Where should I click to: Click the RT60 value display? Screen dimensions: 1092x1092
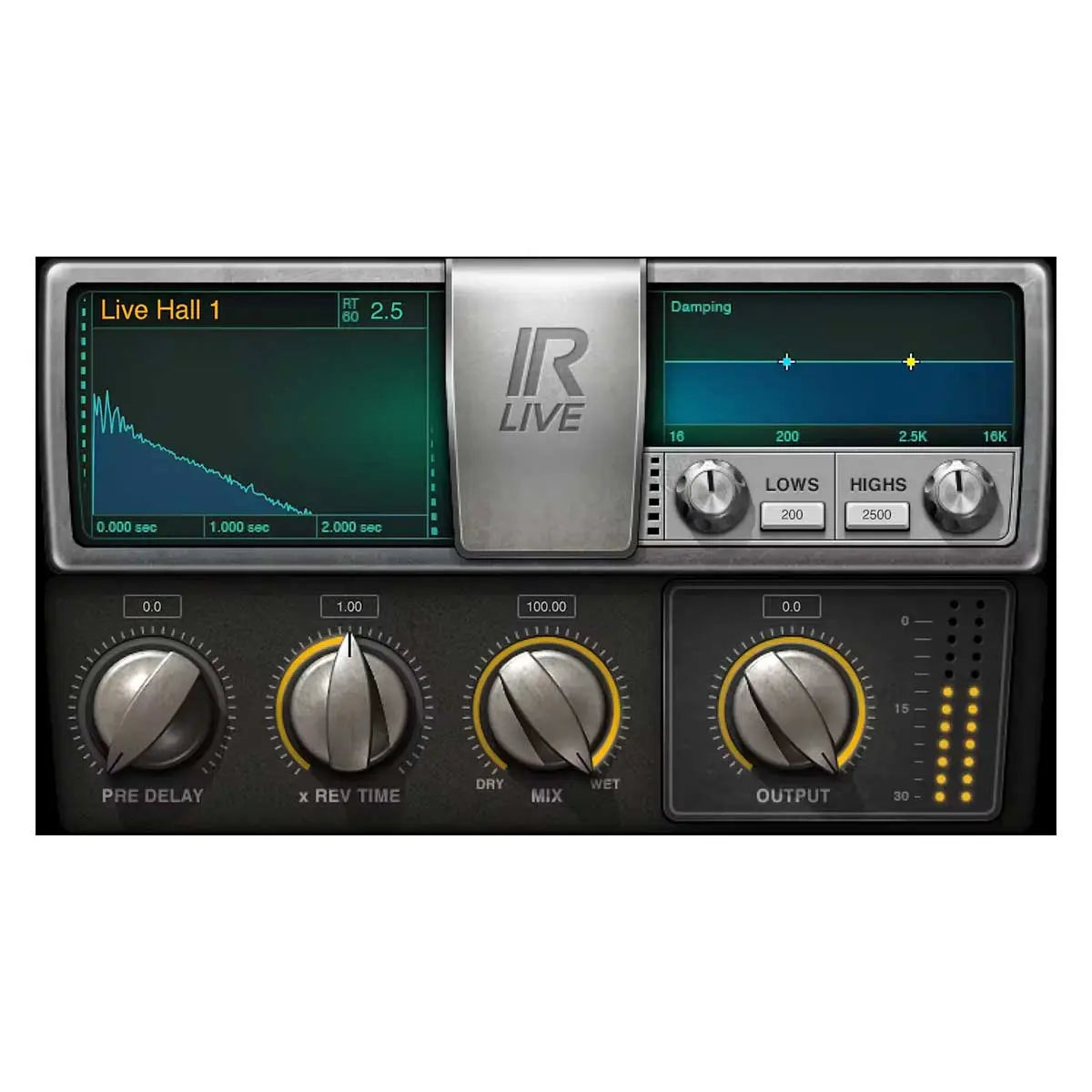(x=382, y=308)
